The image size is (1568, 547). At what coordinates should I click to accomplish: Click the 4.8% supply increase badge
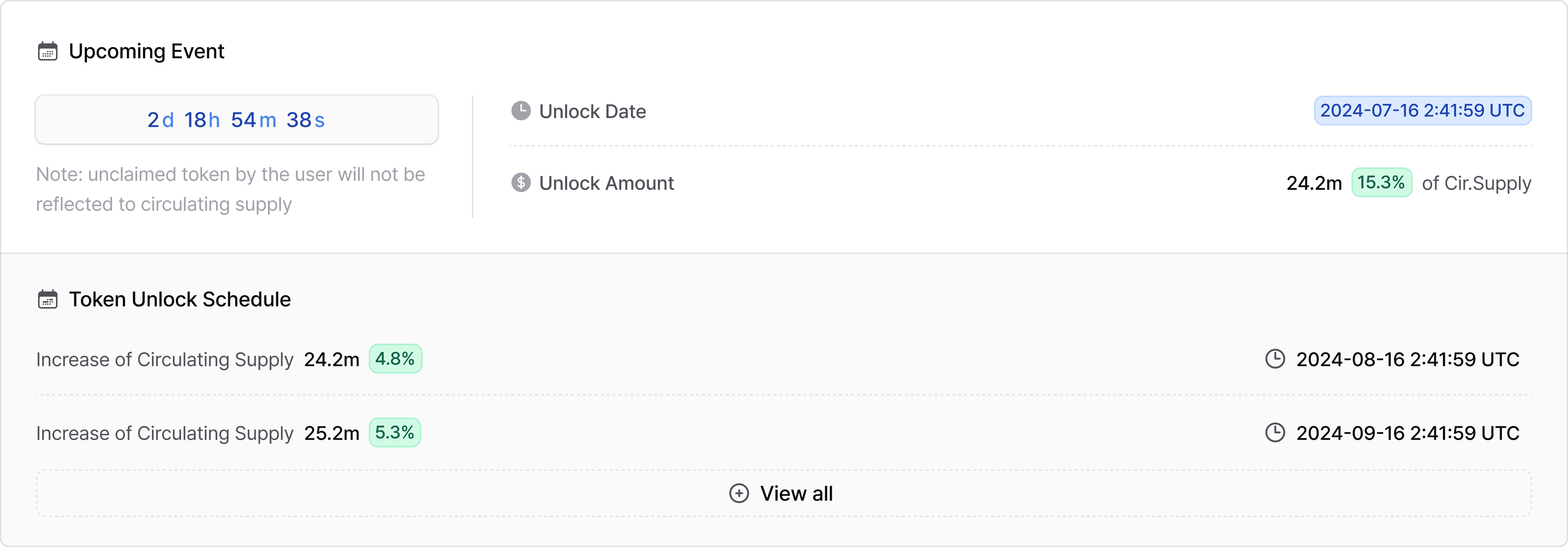pyautogui.click(x=395, y=359)
